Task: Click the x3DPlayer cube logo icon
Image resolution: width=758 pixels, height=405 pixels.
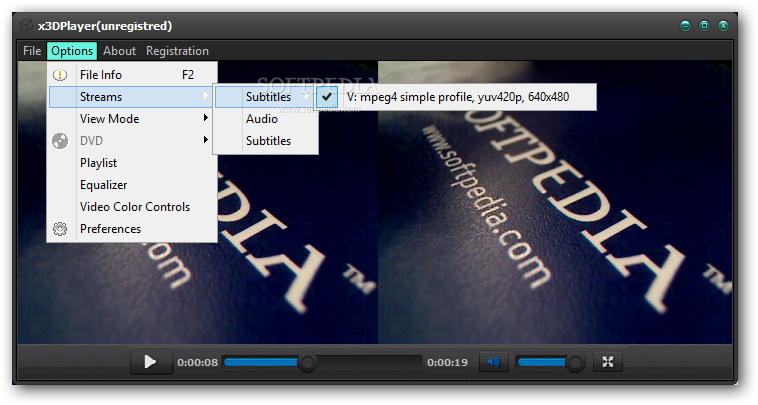Action: click(26, 26)
